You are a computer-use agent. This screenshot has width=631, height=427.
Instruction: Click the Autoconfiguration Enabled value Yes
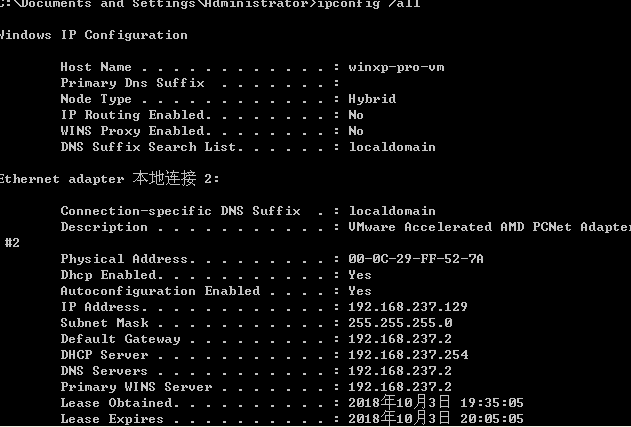tap(360, 291)
